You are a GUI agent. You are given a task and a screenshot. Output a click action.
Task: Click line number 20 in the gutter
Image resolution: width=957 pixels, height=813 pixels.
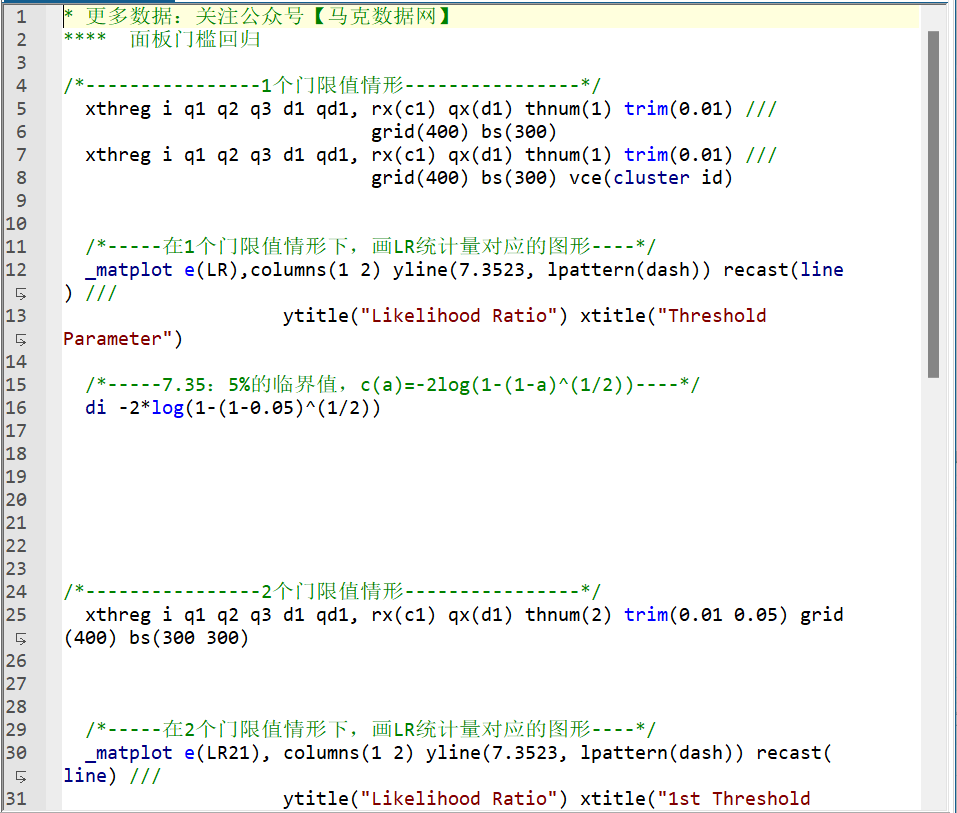coord(16,500)
